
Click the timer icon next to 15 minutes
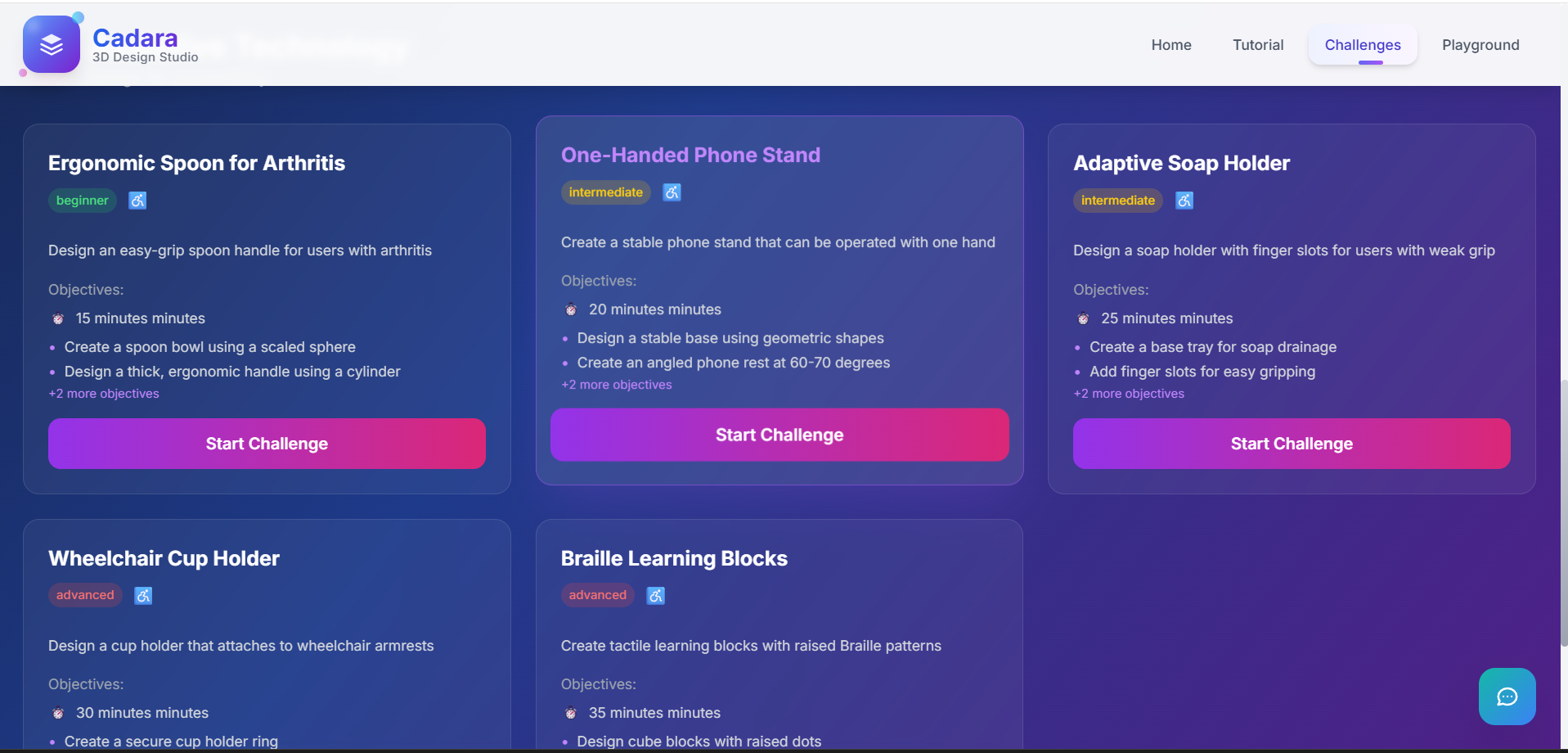(57, 318)
